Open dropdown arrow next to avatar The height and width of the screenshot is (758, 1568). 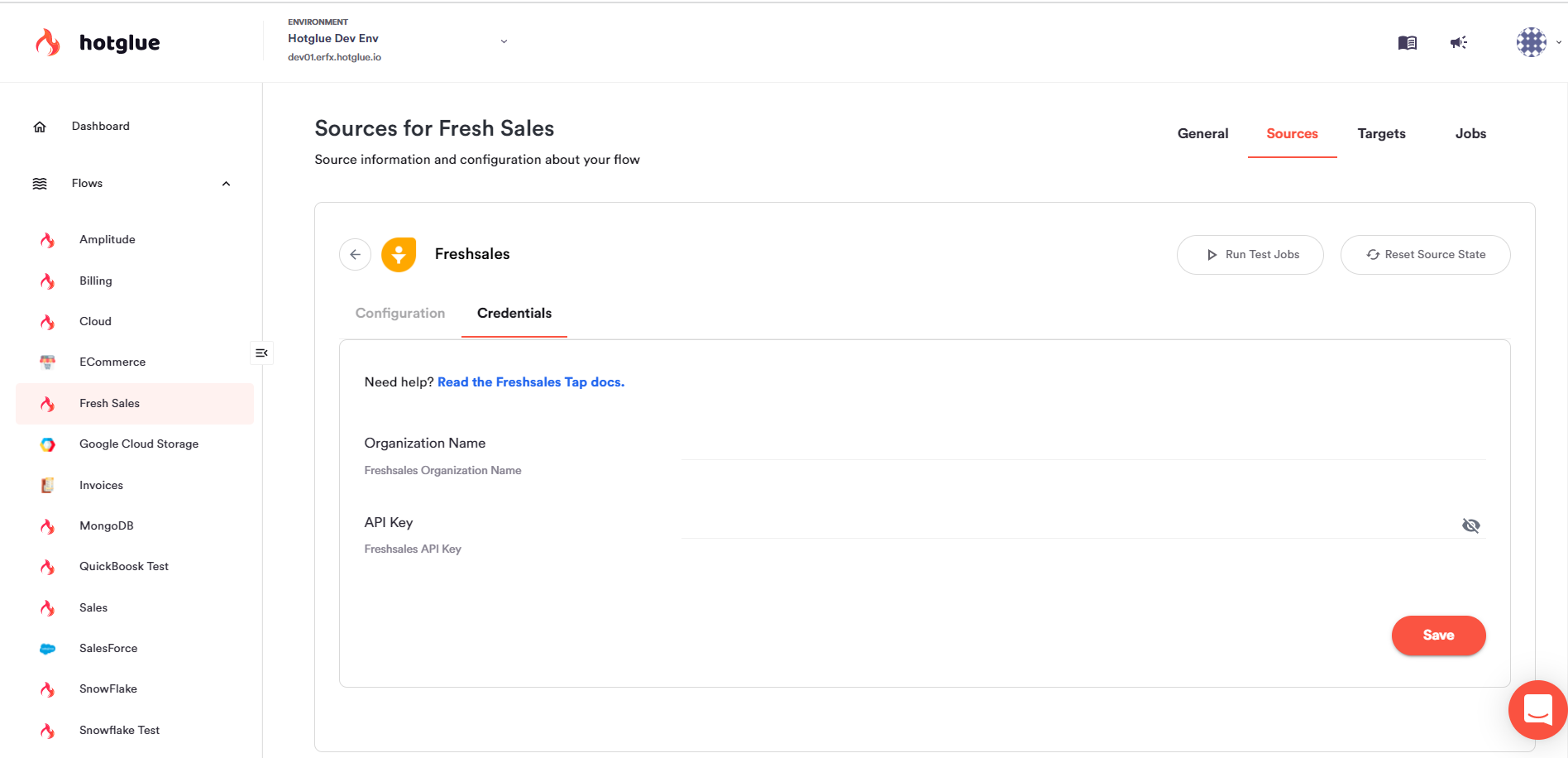(1559, 42)
